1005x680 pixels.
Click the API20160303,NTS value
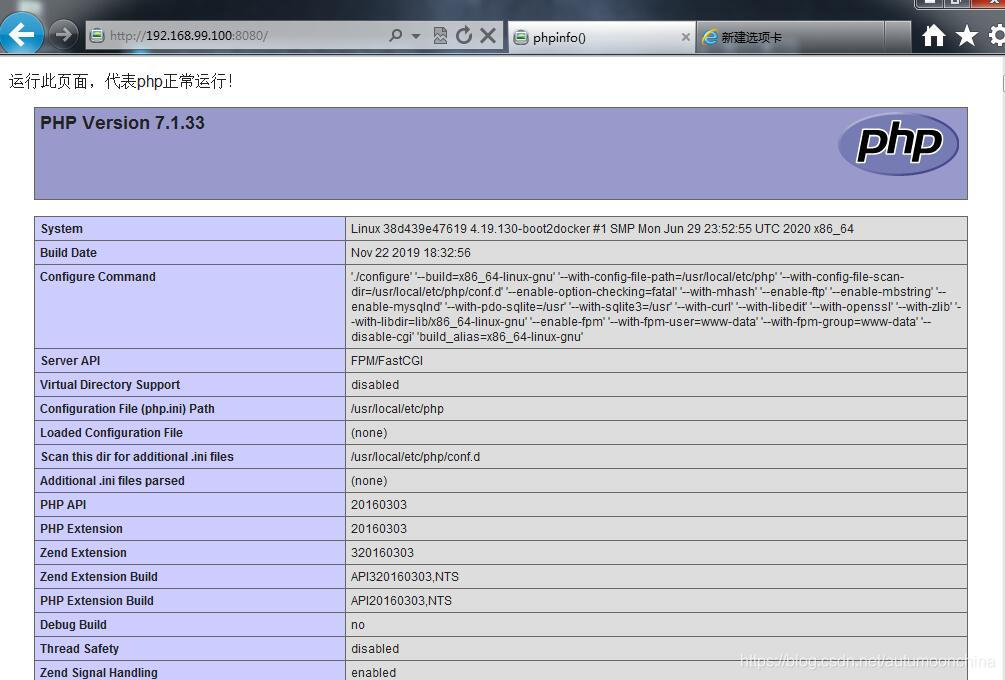tap(401, 601)
